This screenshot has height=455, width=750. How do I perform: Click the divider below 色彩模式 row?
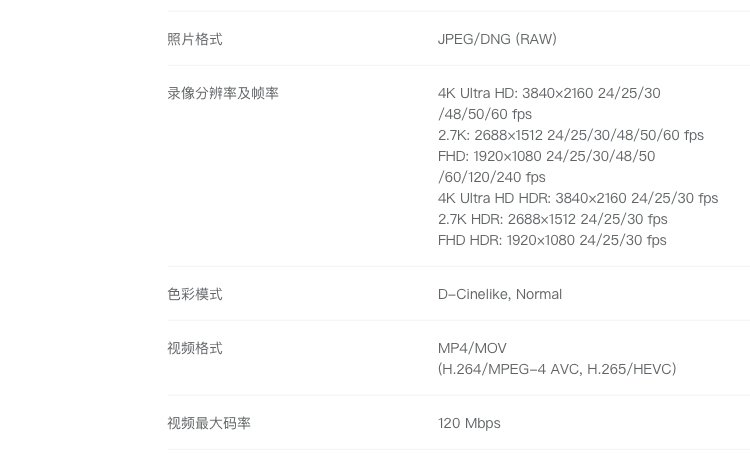459,321
